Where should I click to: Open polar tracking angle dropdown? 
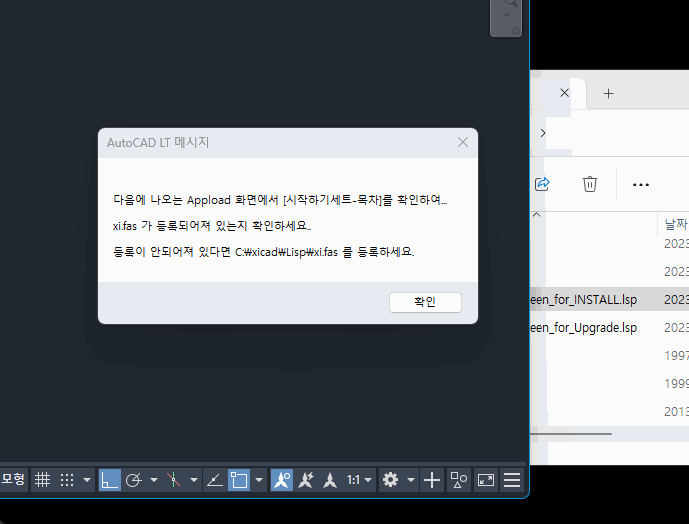tap(154, 480)
